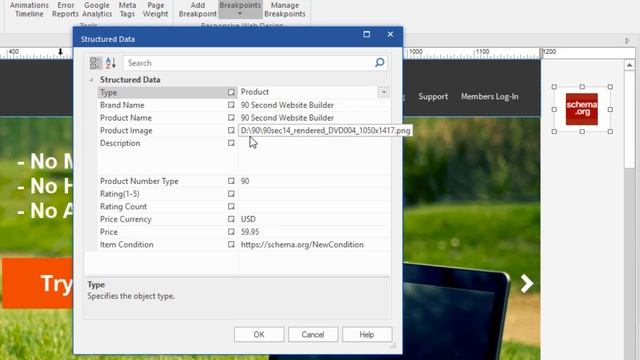Click the expand arrow at ruler's right end
Image resolution: width=640 pixels, height=360 pixels.
coord(627,41)
